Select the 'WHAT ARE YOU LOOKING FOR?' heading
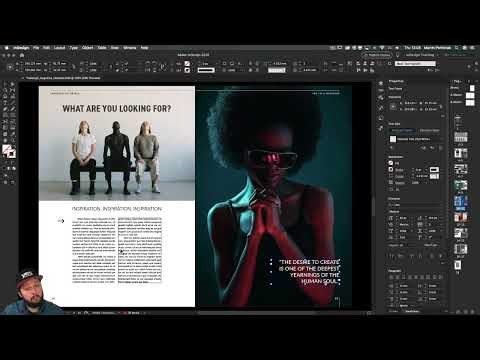Screen dimensions: 480x360 coord(117,109)
